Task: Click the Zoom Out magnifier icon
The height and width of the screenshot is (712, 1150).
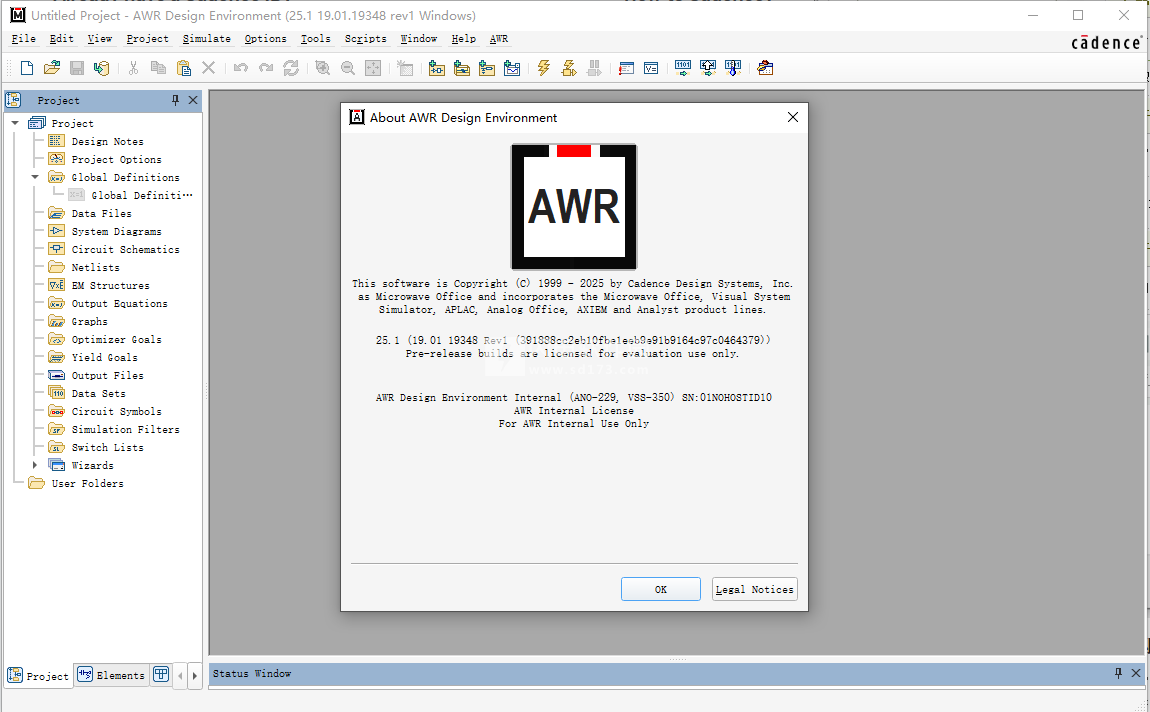Action: click(348, 68)
